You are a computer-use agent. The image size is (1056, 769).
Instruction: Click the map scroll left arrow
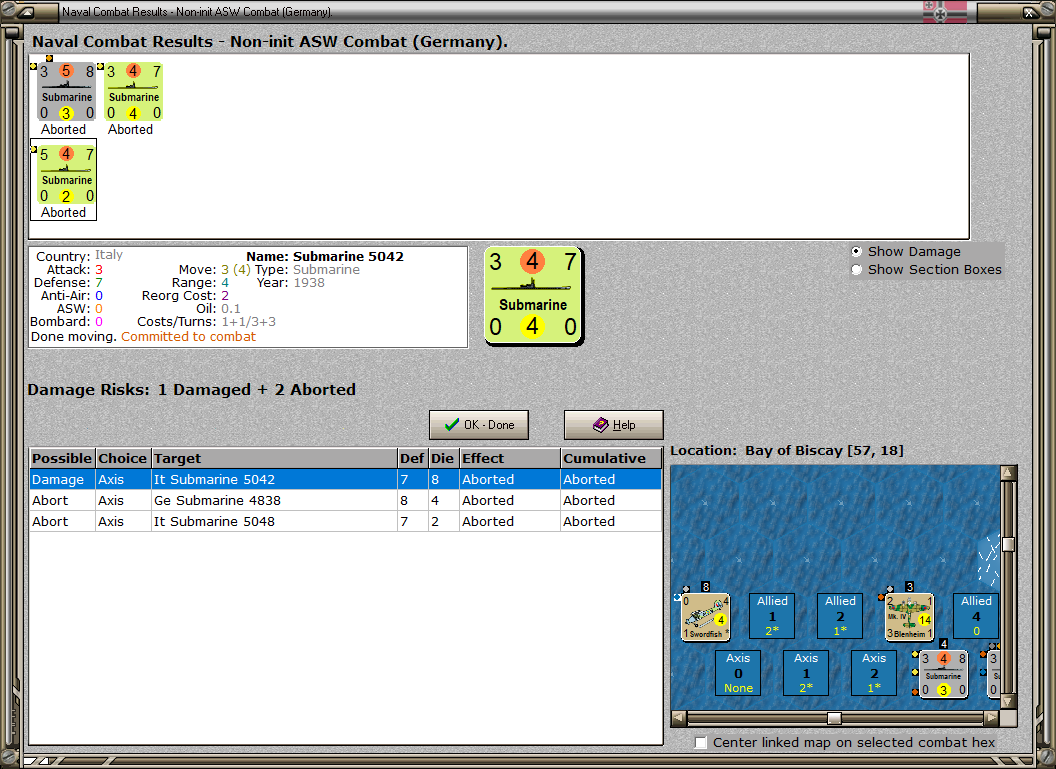click(679, 718)
